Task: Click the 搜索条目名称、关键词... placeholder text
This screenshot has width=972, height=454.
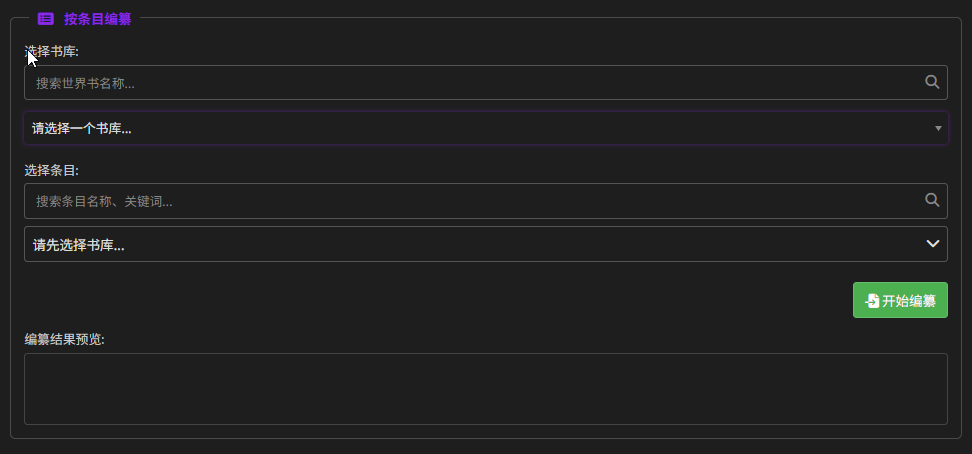Action: point(104,201)
